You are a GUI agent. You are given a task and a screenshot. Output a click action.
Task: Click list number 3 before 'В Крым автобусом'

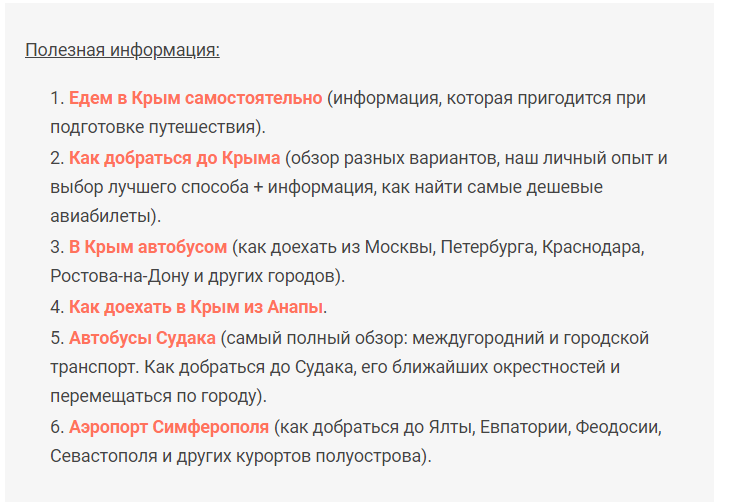click(x=57, y=247)
